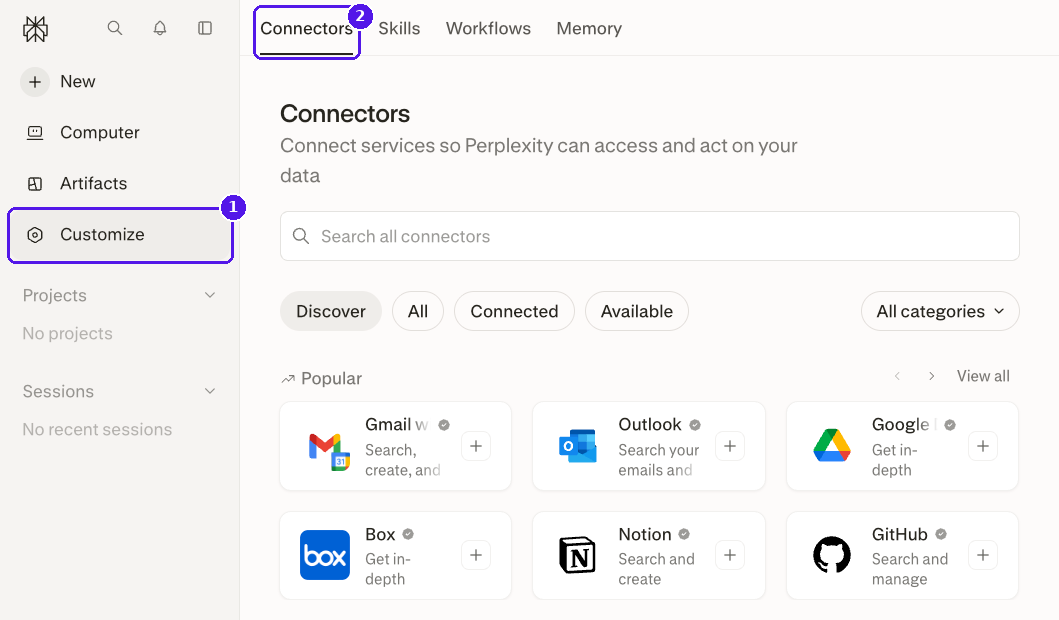1059x620 pixels.
Task: Click the GitHub logo icon
Action: (832, 555)
